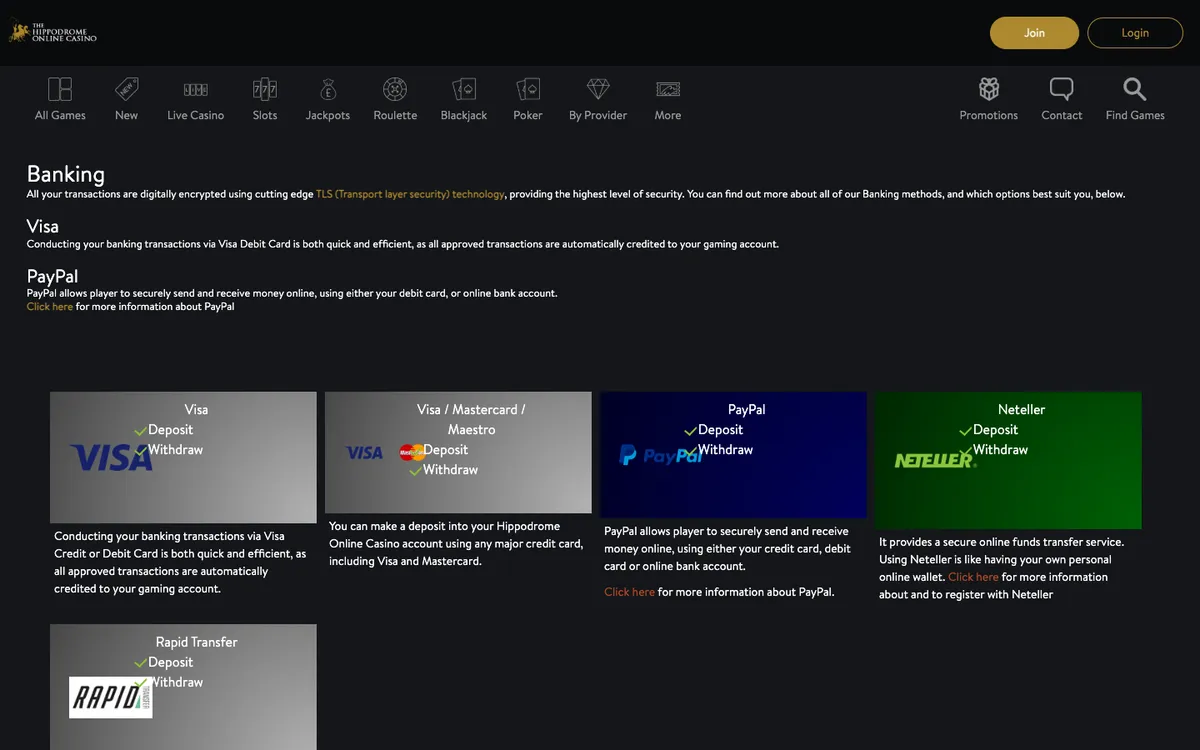This screenshot has height=750, width=1200.
Task: Click the Join button
Action: pos(1034,33)
